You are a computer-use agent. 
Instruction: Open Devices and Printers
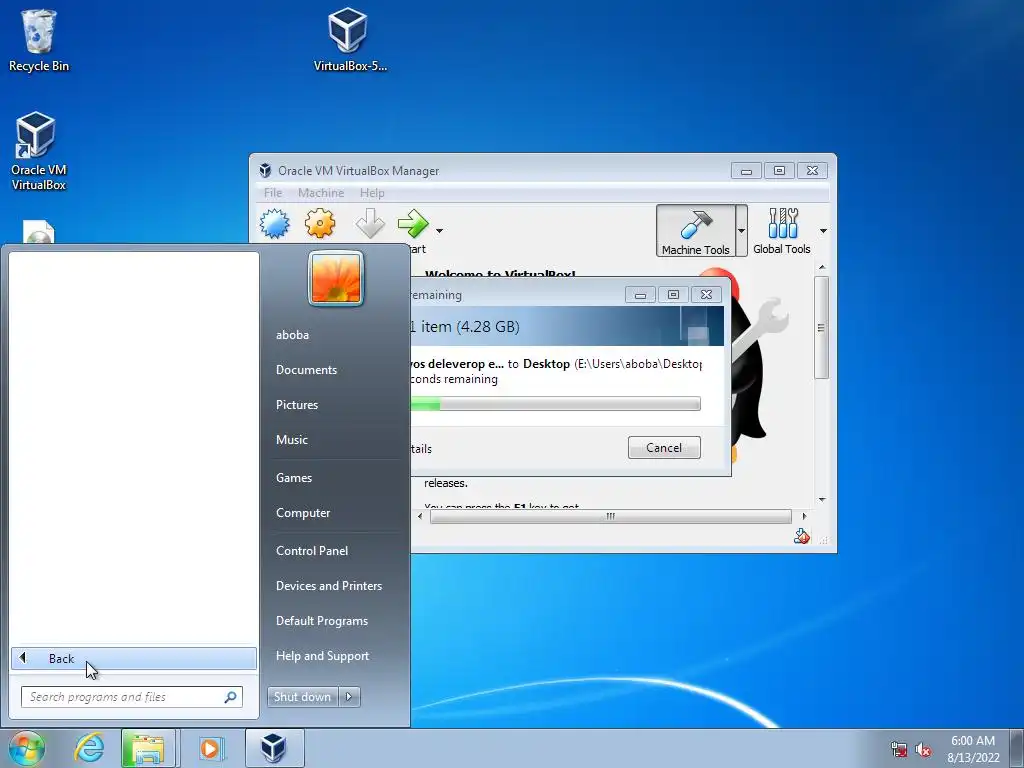329,586
